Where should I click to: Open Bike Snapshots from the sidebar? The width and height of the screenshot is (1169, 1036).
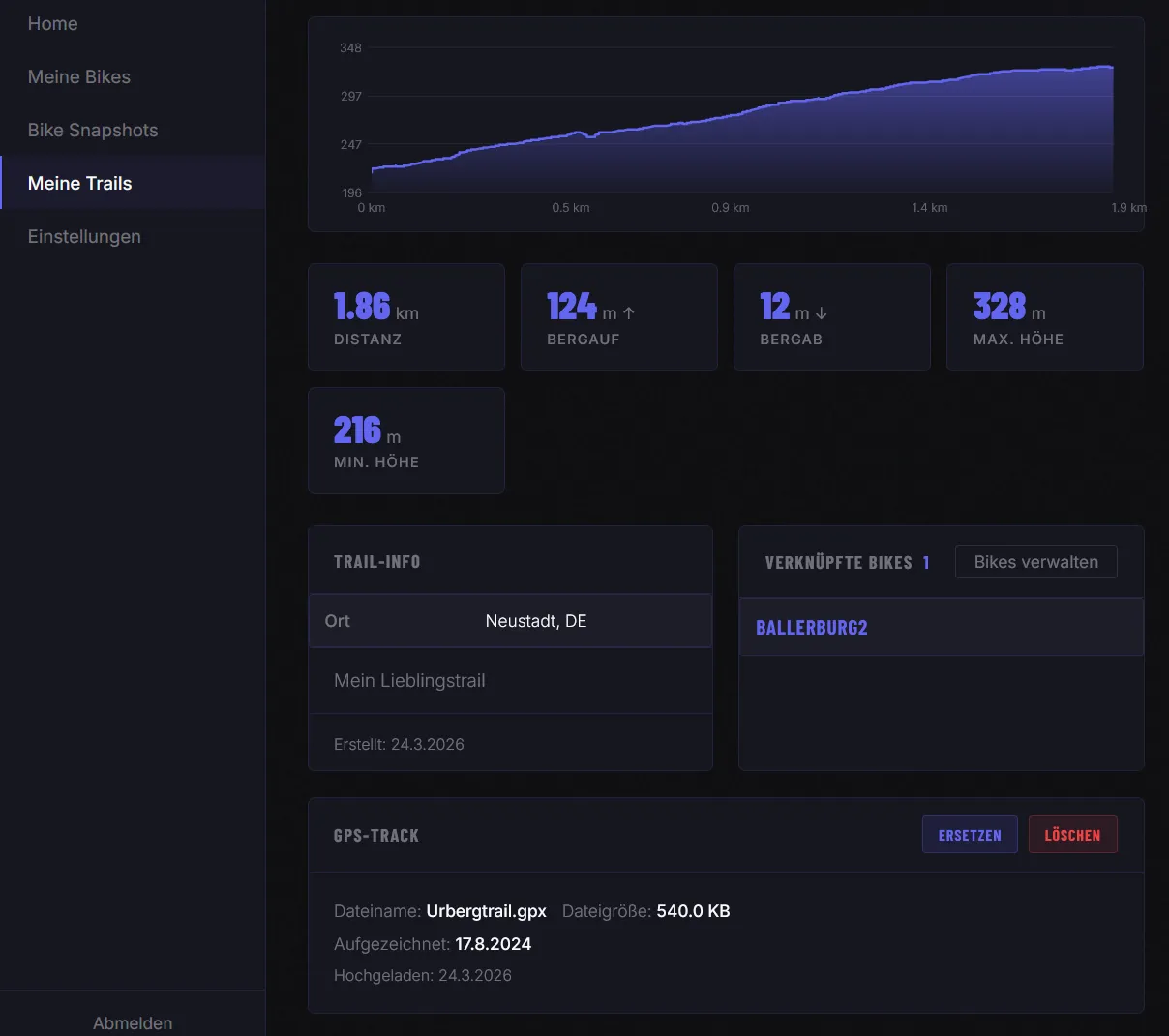coord(93,131)
